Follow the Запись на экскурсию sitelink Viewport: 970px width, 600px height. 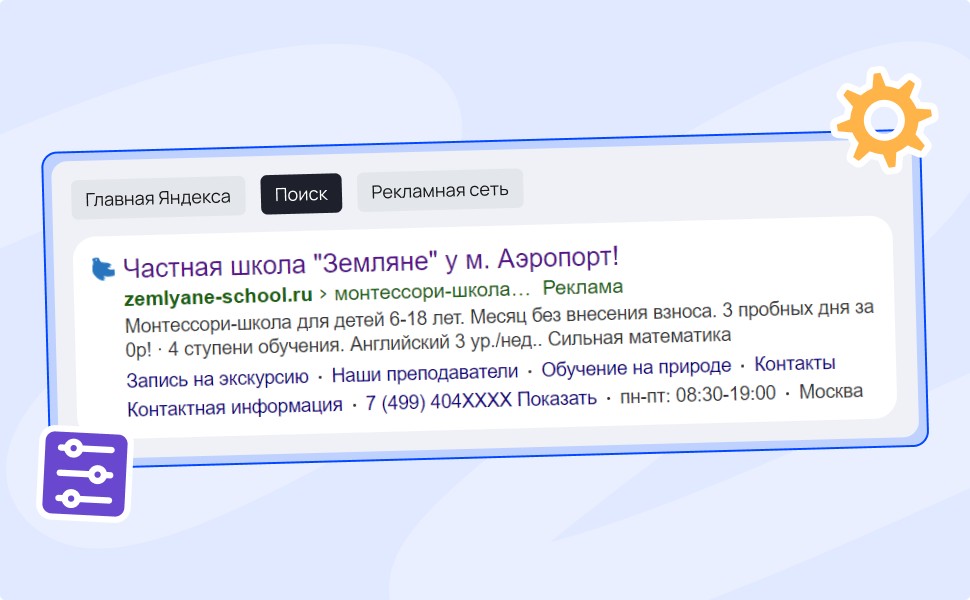click(x=218, y=377)
